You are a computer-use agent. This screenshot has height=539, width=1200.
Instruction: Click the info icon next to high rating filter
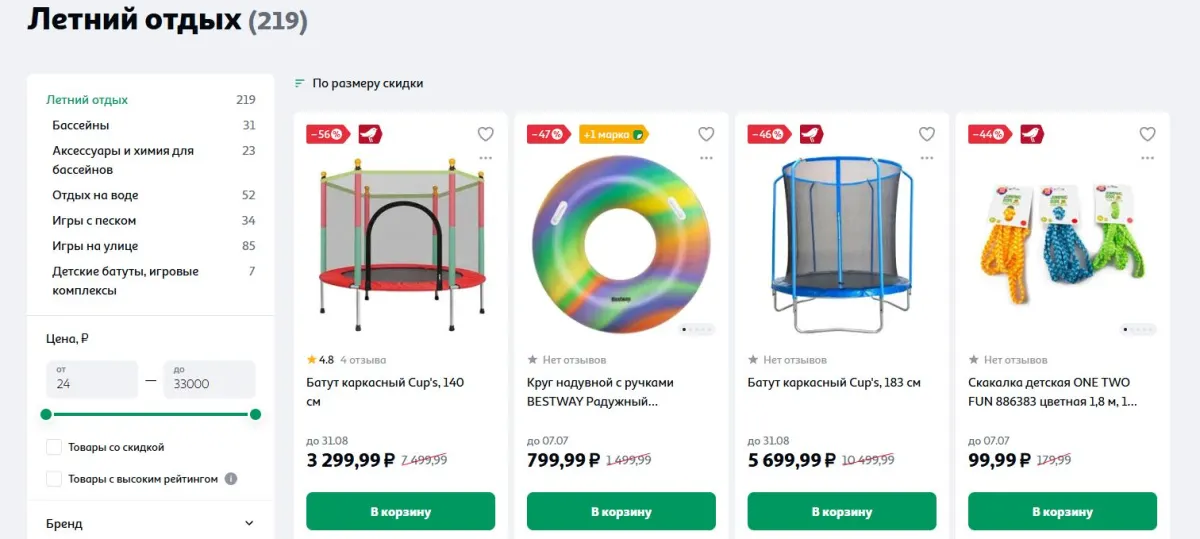coord(231,479)
